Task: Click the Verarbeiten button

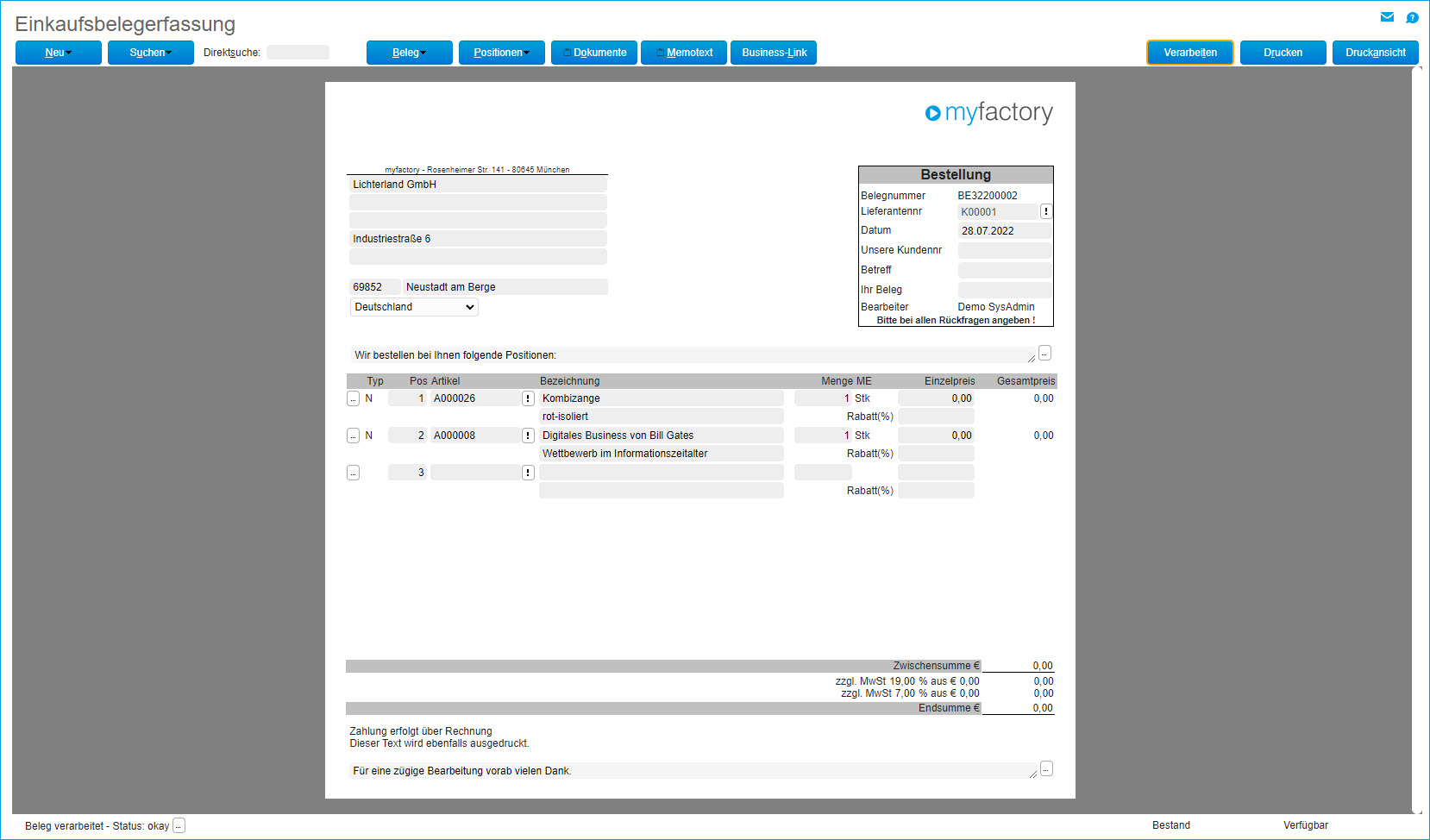Action: click(x=1190, y=53)
